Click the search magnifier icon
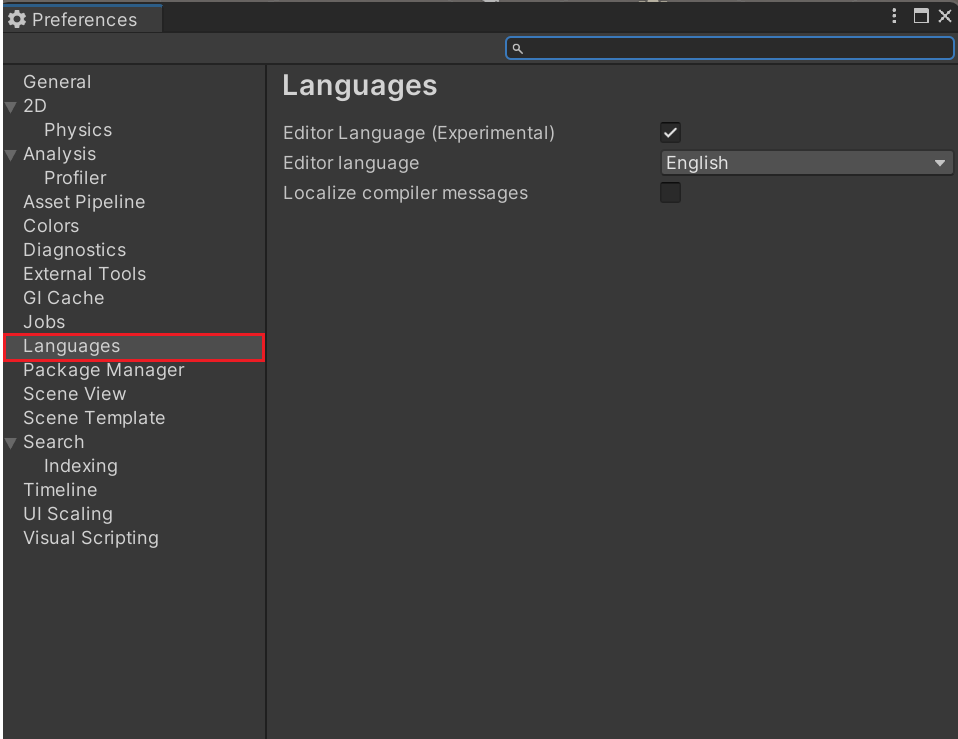The image size is (958, 739). (517, 48)
